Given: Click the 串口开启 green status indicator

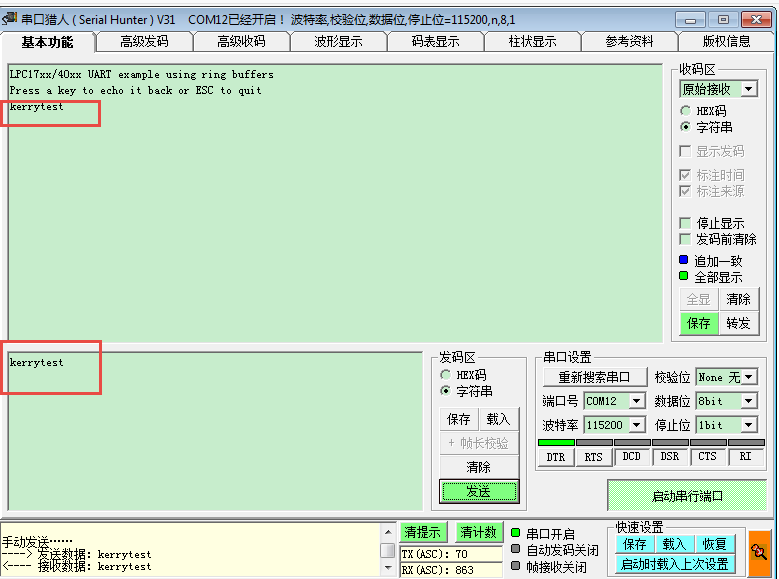Looking at the screenshot, I should 516,533.
